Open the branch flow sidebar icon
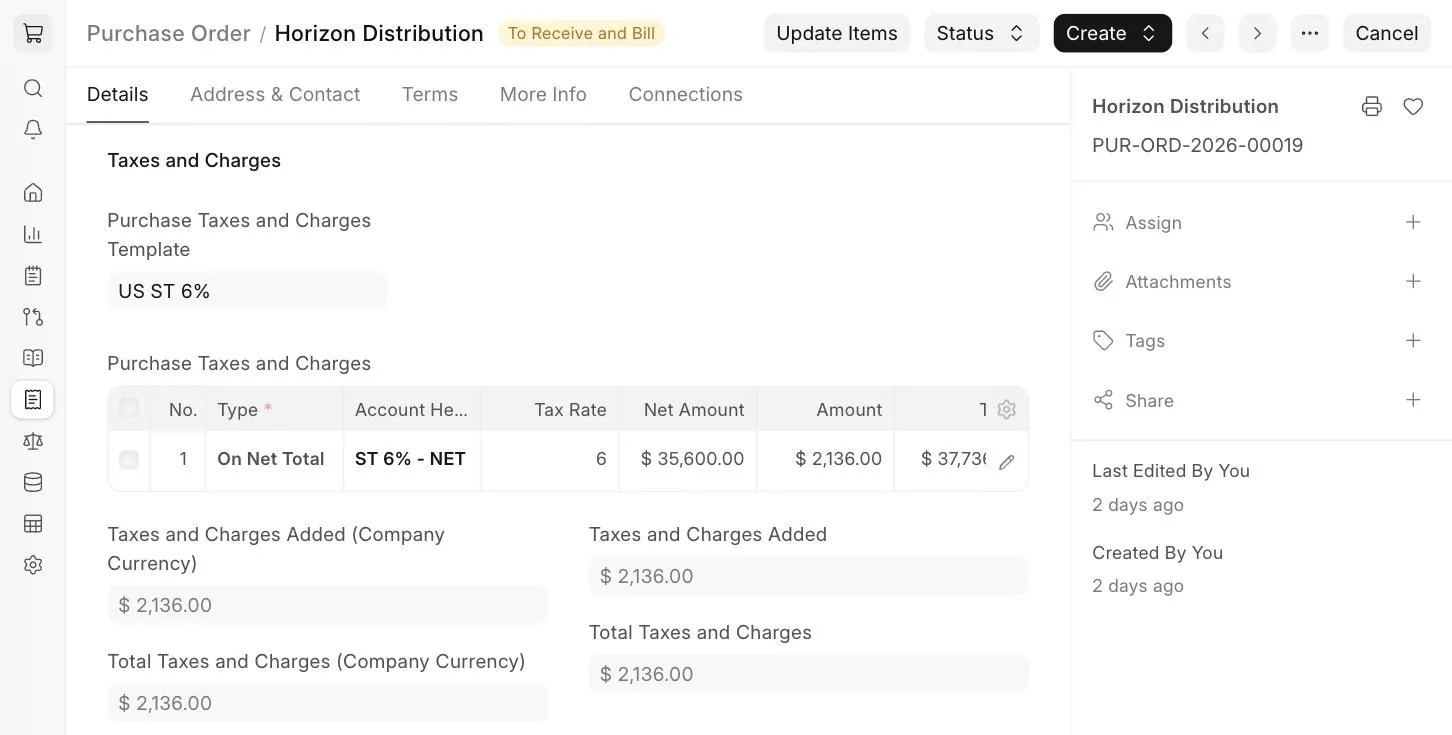The height and width of the screenshot is (735, 1452). tap(33, 317)
